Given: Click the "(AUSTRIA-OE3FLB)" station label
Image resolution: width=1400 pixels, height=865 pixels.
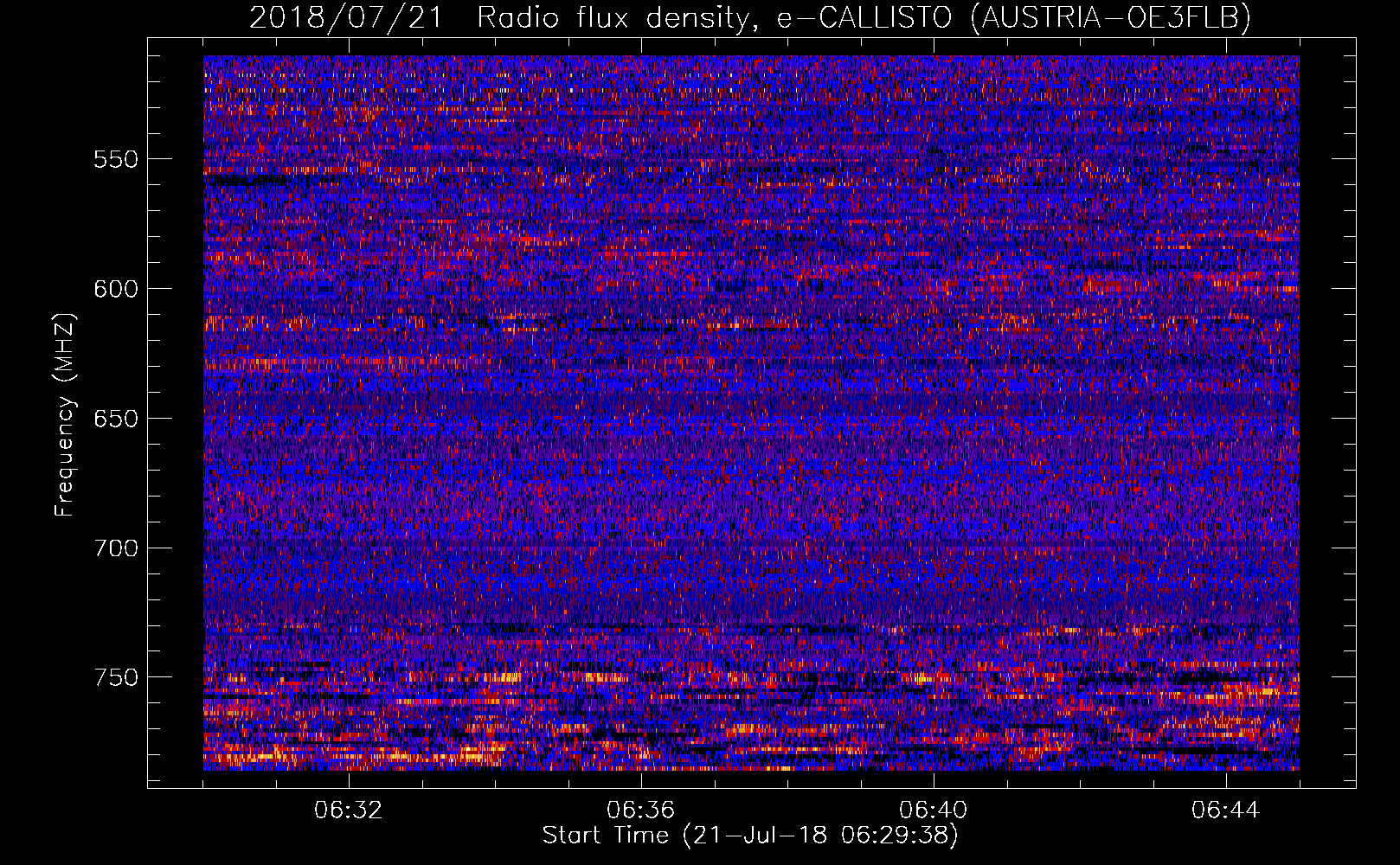Looking at the screenshot, I should (1111, 17).
